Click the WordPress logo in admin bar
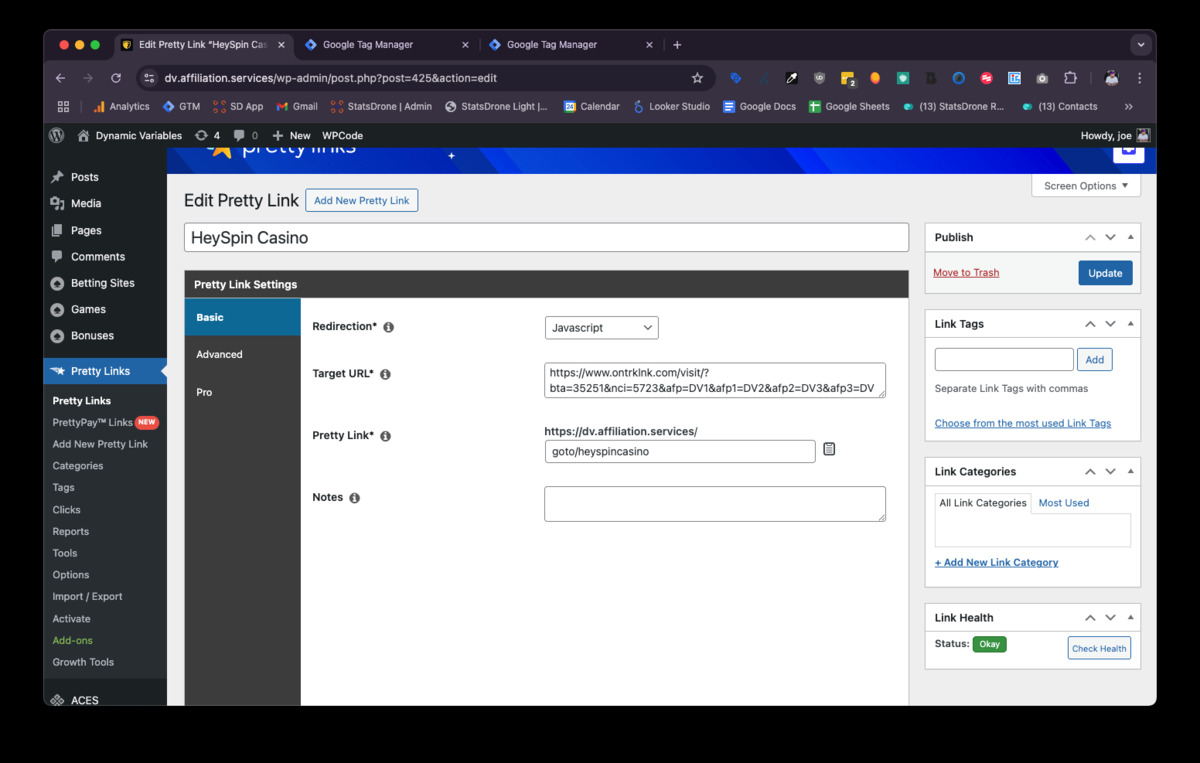Image resolution: width=1200 pixels, height=763 pixels. click(57, 135)
